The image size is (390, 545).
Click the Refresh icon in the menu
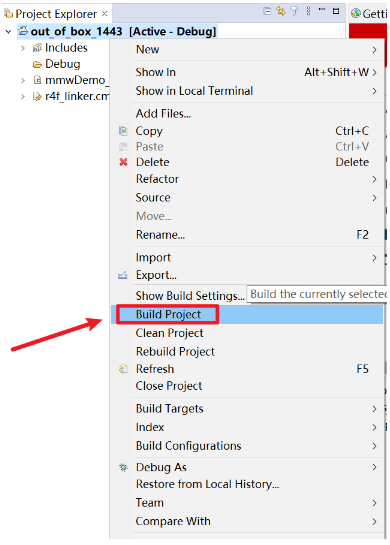tap(123, 369)
